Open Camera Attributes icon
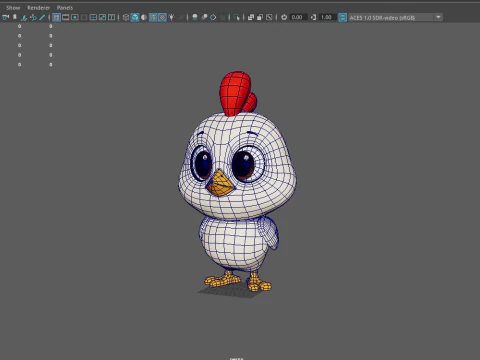The height and width of the screenshot is (360, 480). pos(24,17)
